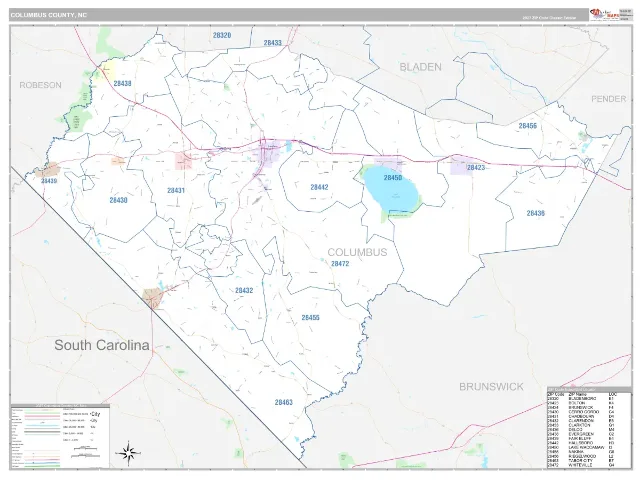640x480 pixels.
Task: Select the "COLUMBUS COUNTY, NC" title text
Action: click(x=49, y=15)
